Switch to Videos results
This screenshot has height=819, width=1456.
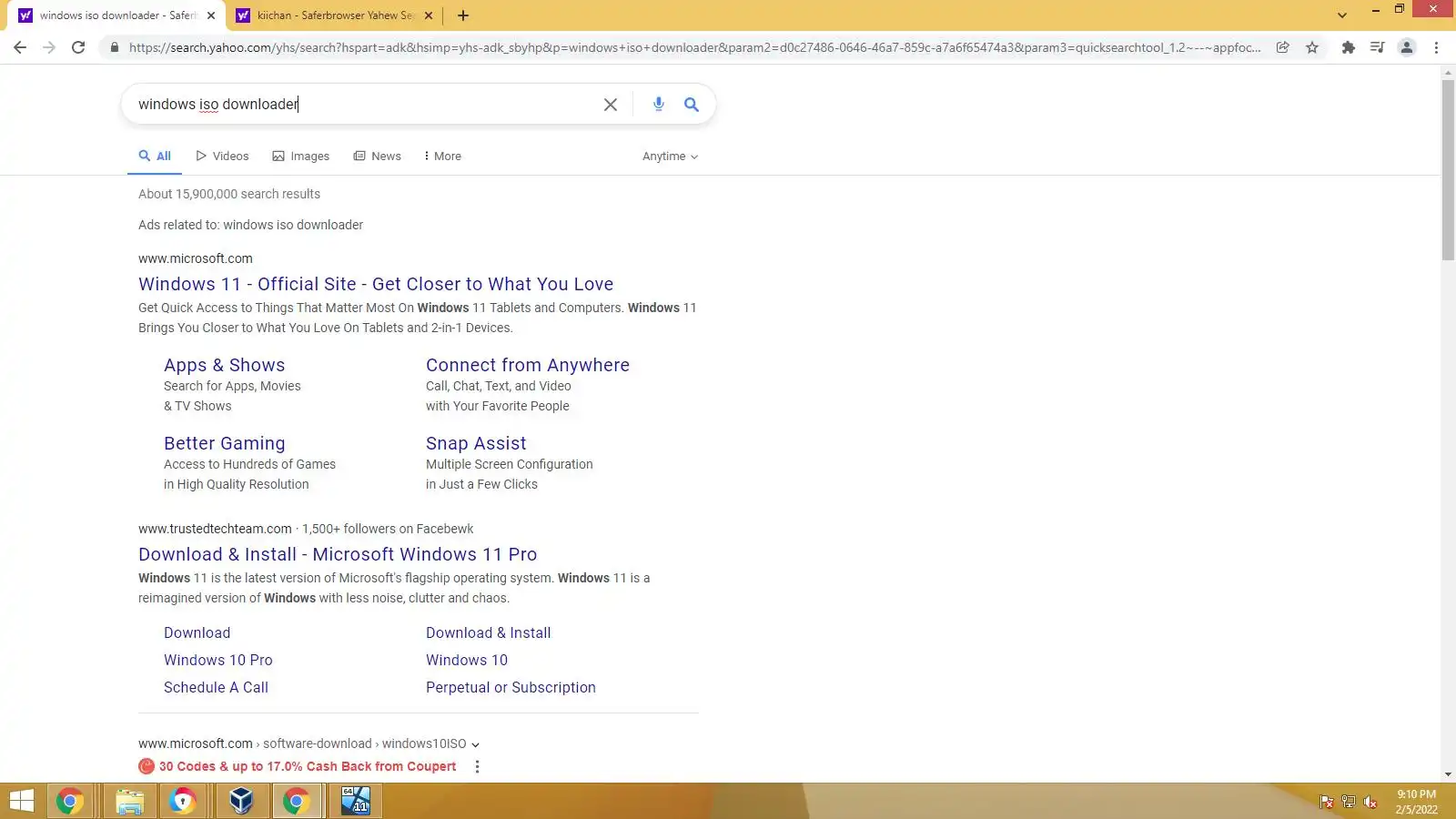[x=222, y=157]
